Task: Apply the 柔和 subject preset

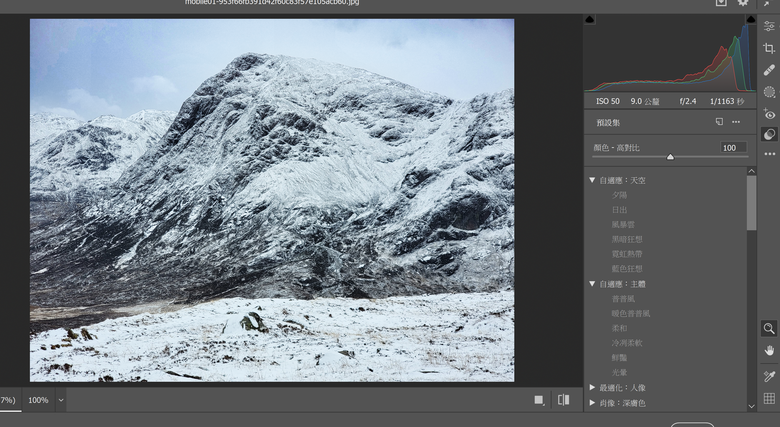Action: pyautogui.click(x=619, y=328)
